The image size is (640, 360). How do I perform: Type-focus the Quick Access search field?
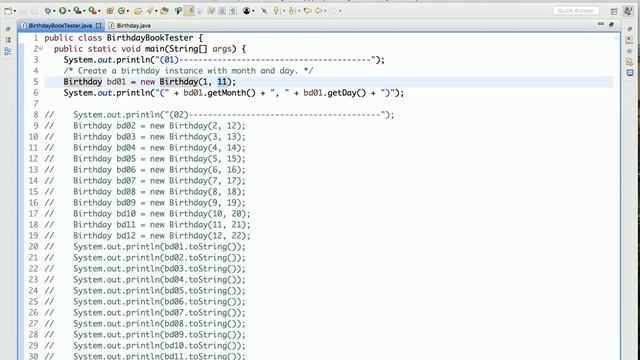pos(576,10)
